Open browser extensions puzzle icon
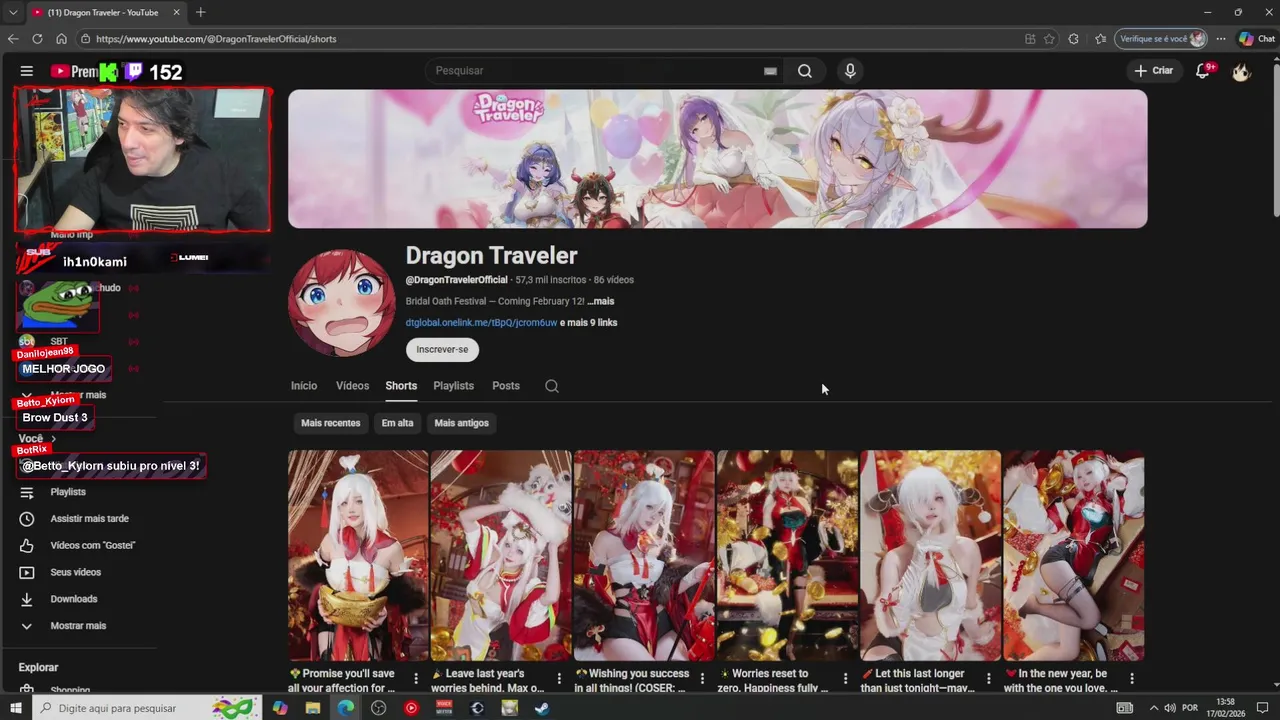This screenshot has width=1280, height=720. 1074,39
